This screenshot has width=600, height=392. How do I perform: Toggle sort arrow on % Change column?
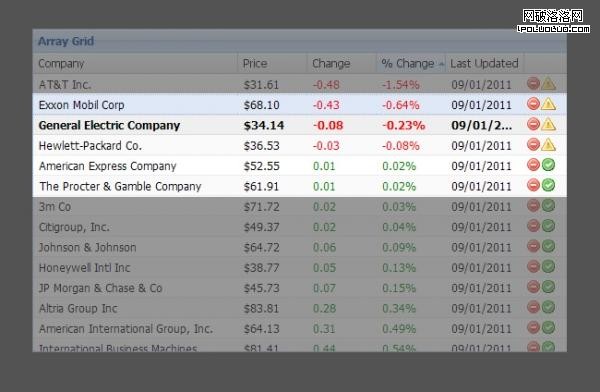point(441,64)
